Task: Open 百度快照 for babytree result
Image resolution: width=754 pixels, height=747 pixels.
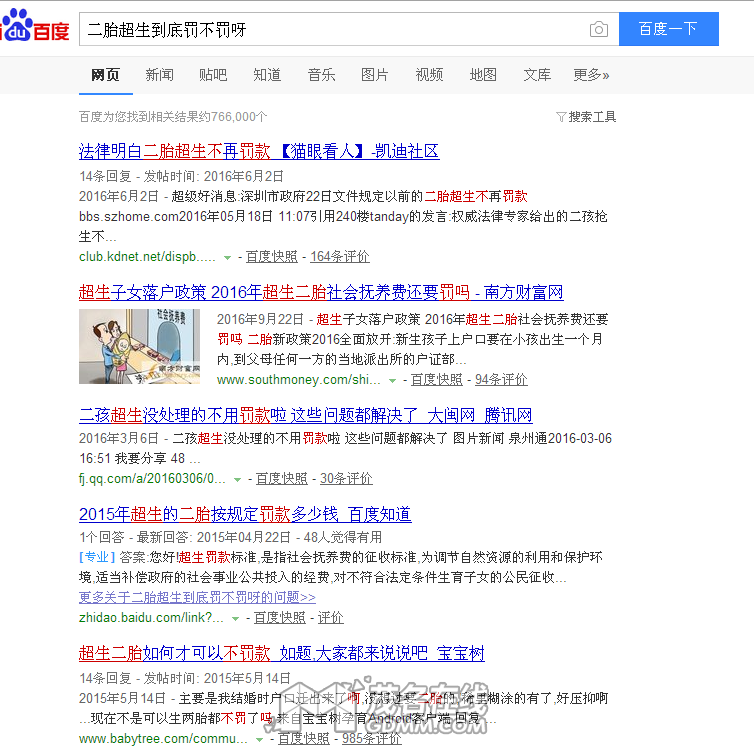Action: tap(304, 739)
